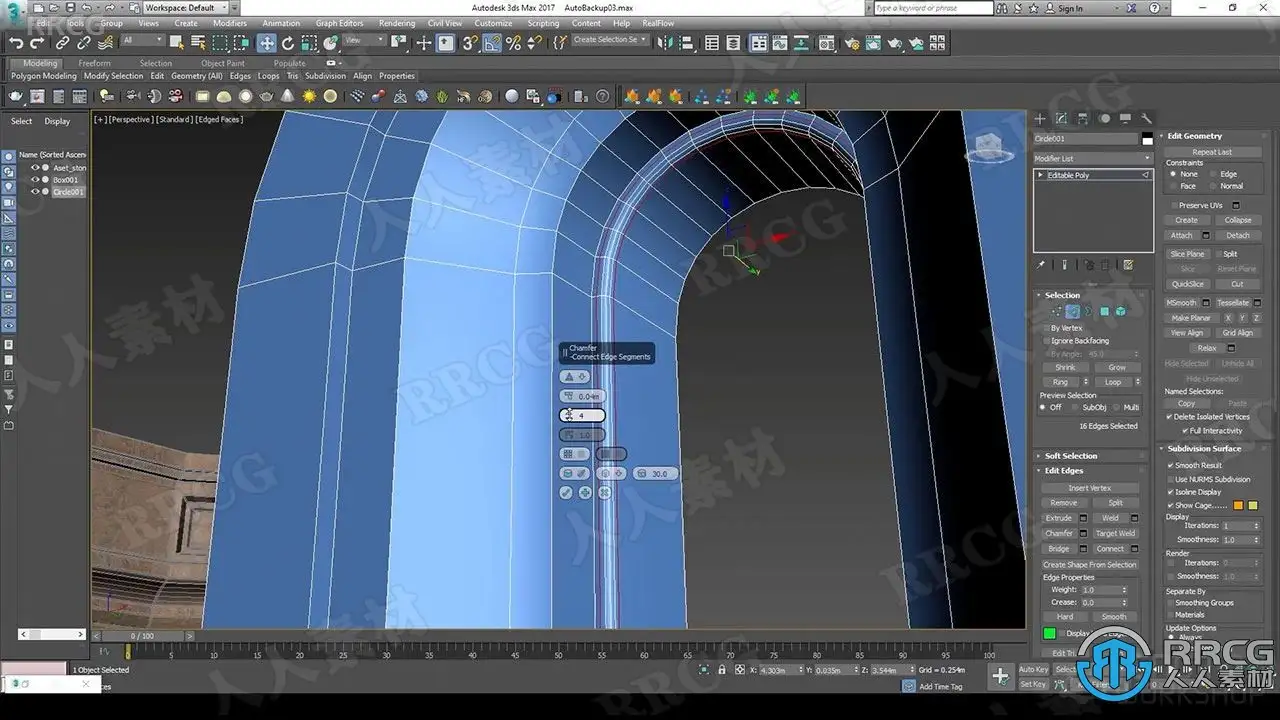This screenshot has height=720, width=1280.
Task: Select the Move transform tool
Action: point(266,43)
